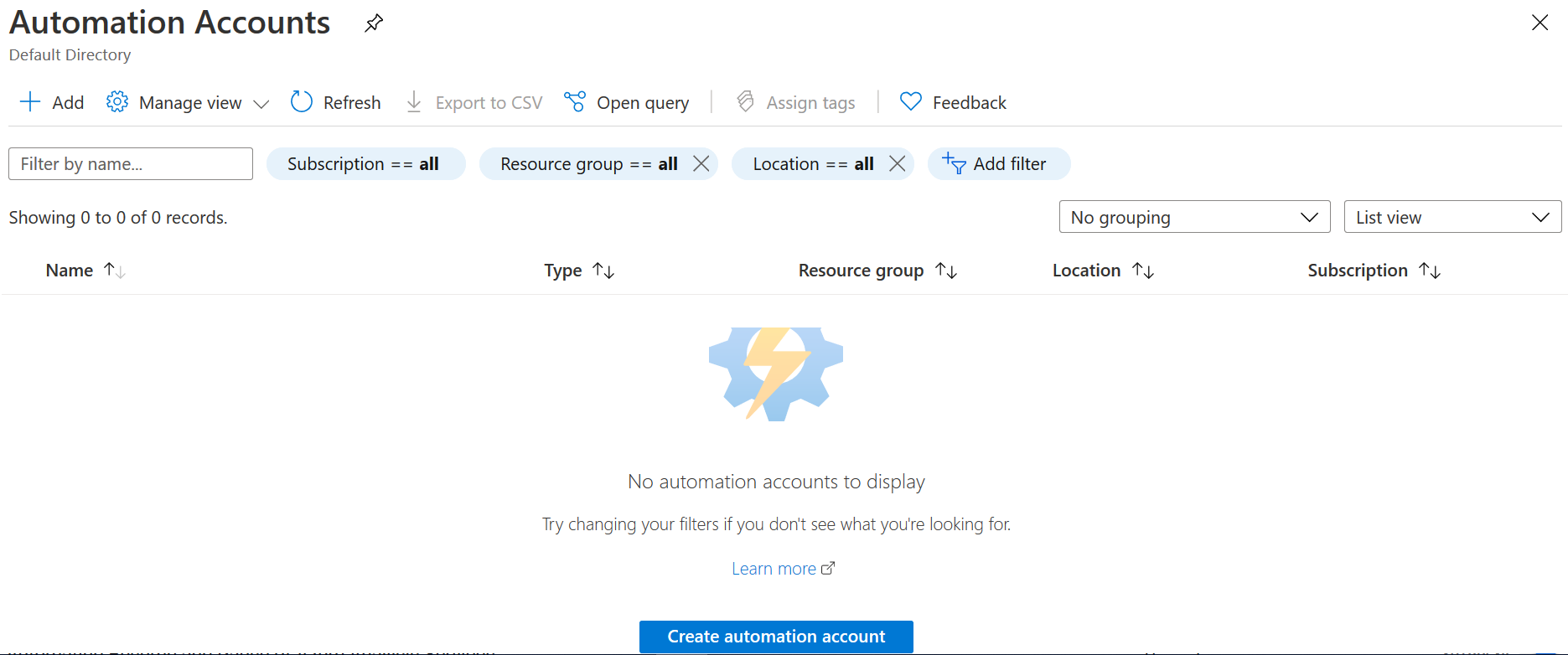Sort by Name column
1568x655 pixels.
click(x=70, y=271)
